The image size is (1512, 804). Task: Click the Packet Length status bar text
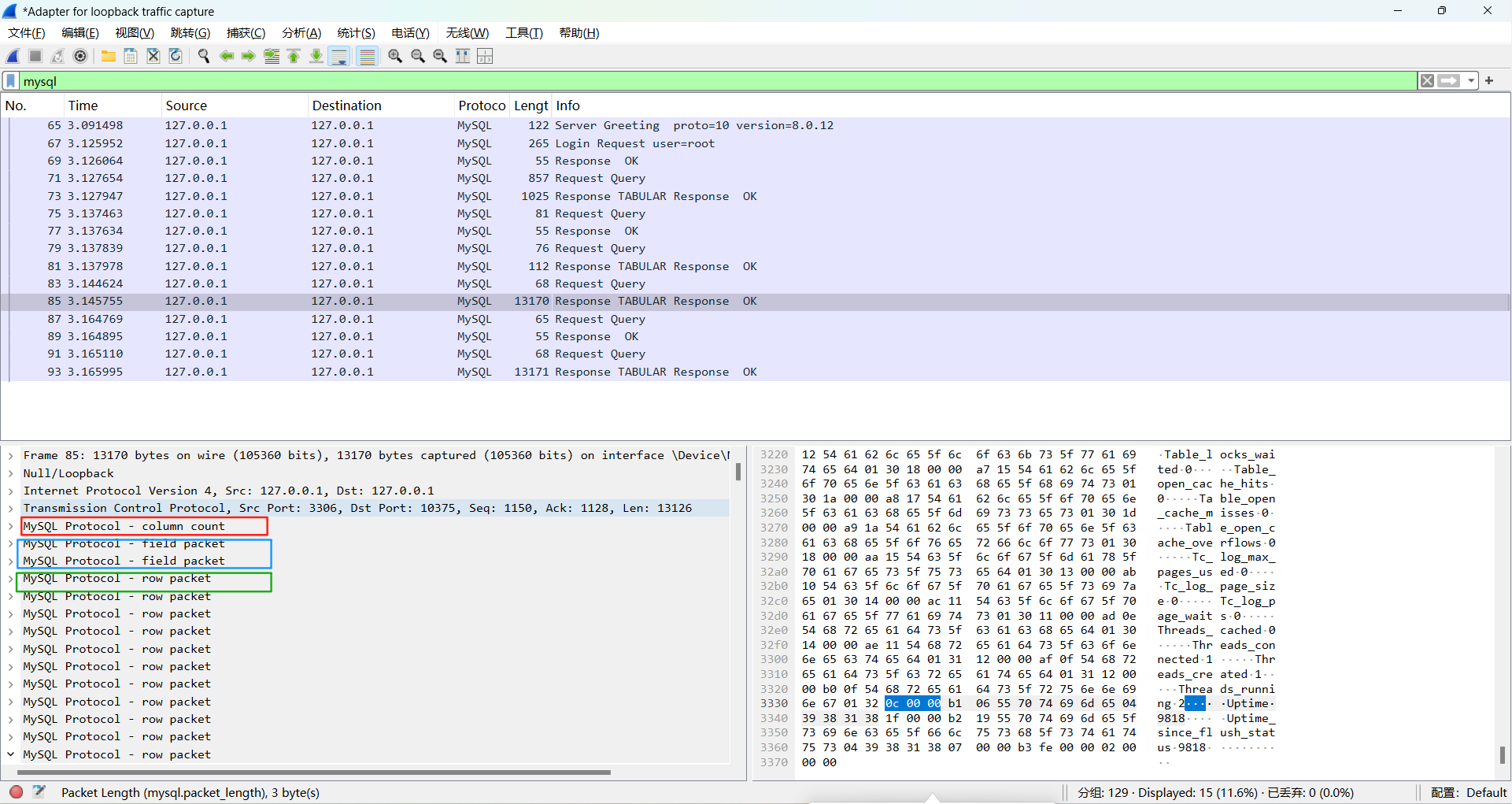point(190,792)
